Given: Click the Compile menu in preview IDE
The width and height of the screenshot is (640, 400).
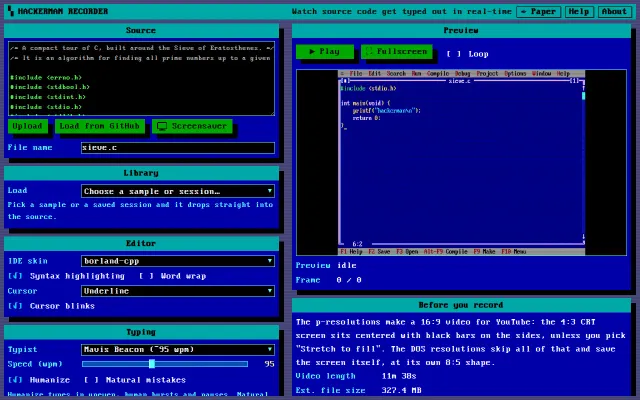Looking at the screenshot, I should coord(438,73).
